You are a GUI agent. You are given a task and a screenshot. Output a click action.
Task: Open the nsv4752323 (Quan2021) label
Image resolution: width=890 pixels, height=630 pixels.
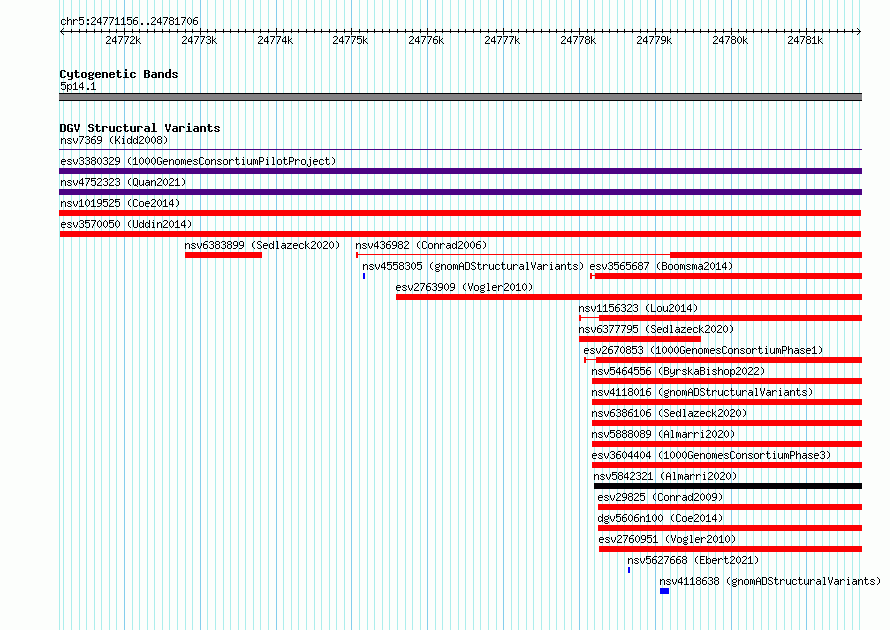pyautogui.click(x=123, y=182)
